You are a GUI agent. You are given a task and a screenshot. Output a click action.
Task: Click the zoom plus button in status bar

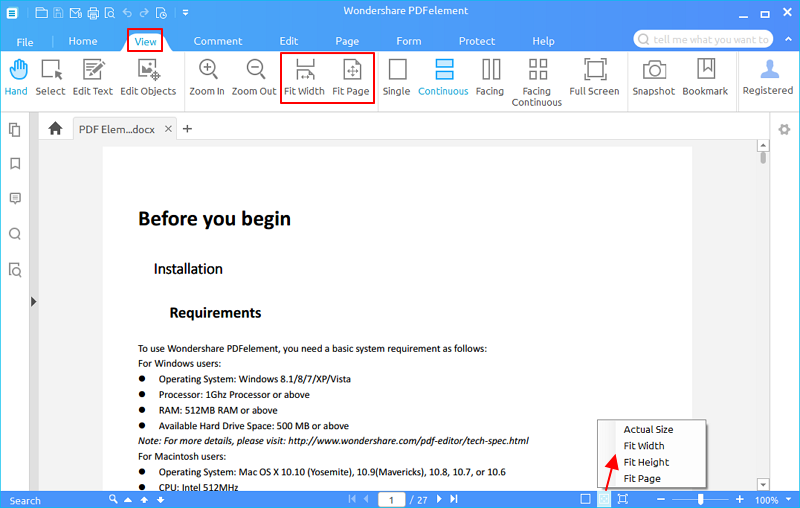(740, 499)
